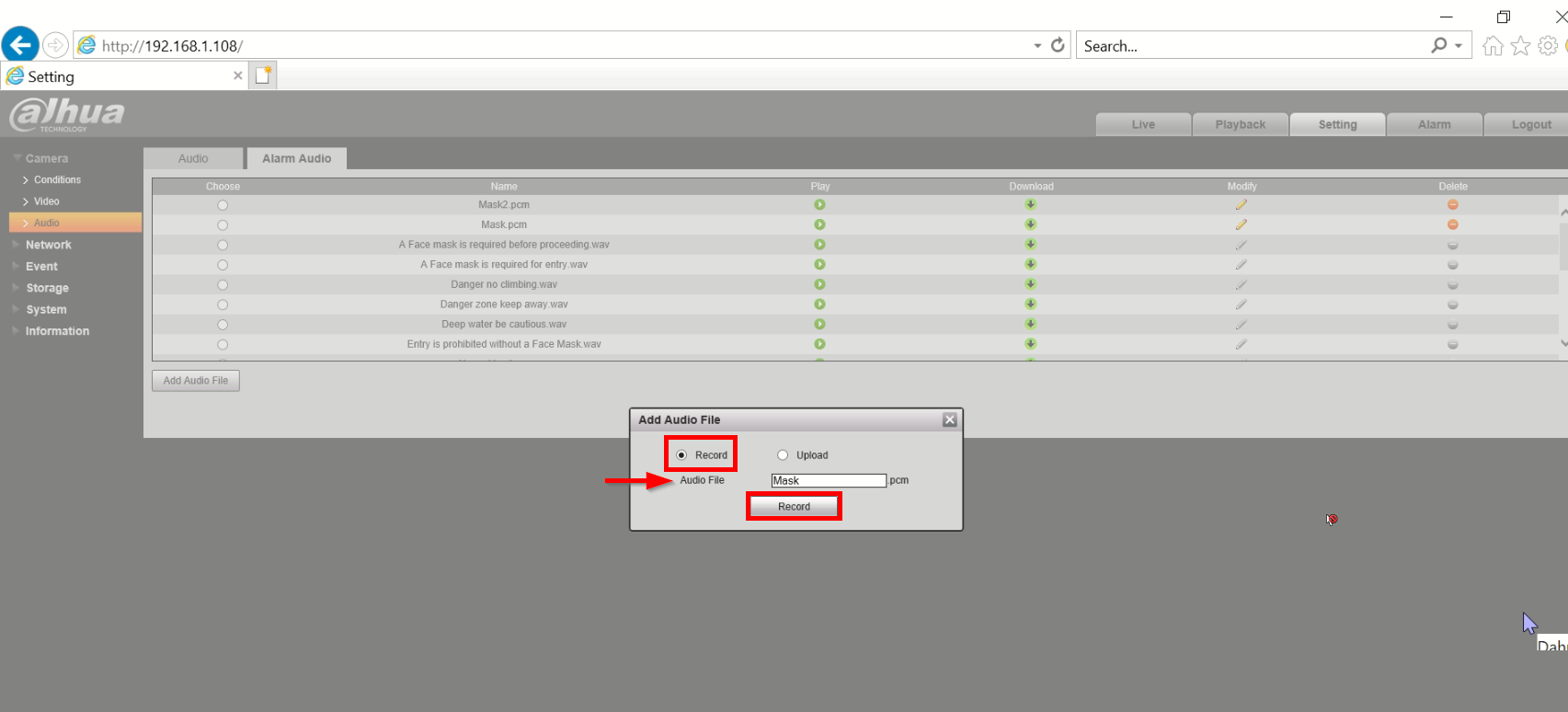Open a new browser tab

263,75
